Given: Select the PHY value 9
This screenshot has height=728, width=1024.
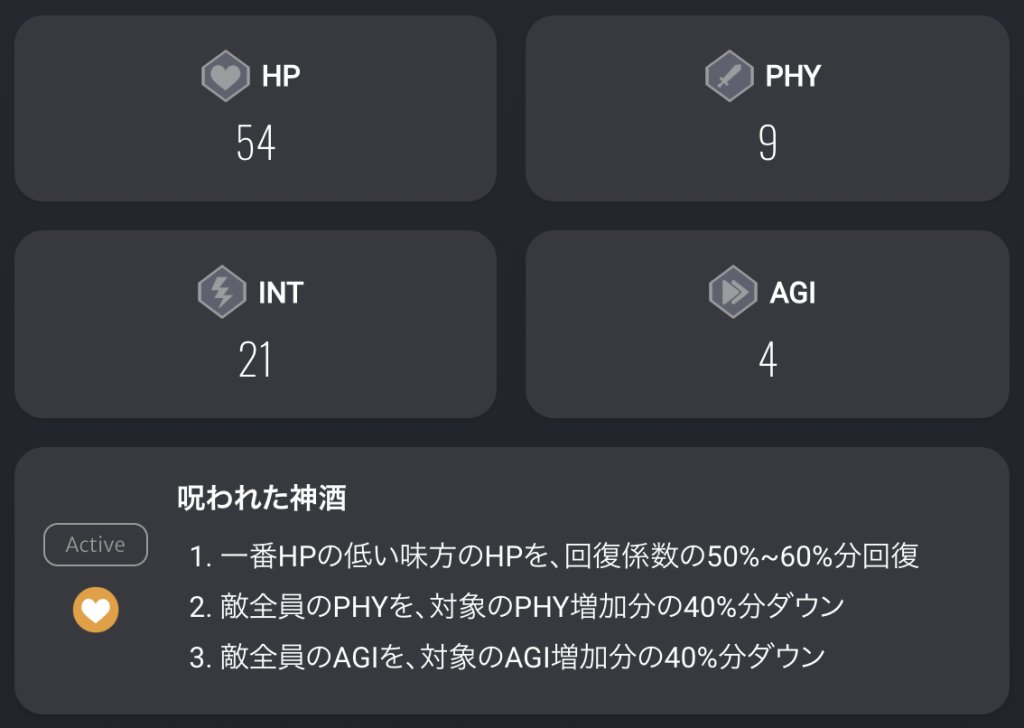Looking at the screenshot, I should (x=767, y=145).
